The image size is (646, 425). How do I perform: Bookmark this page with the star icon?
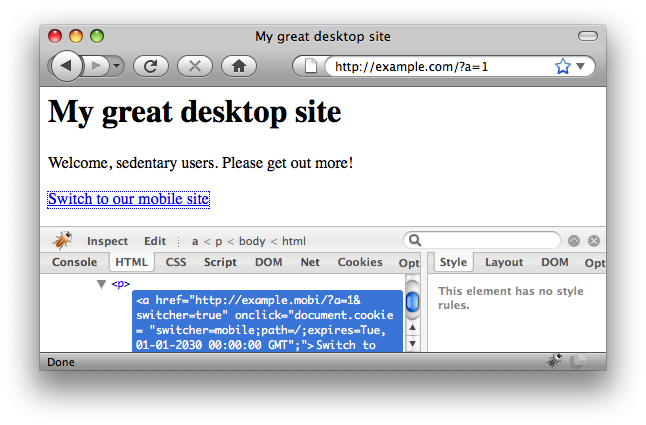click(563, 66)
